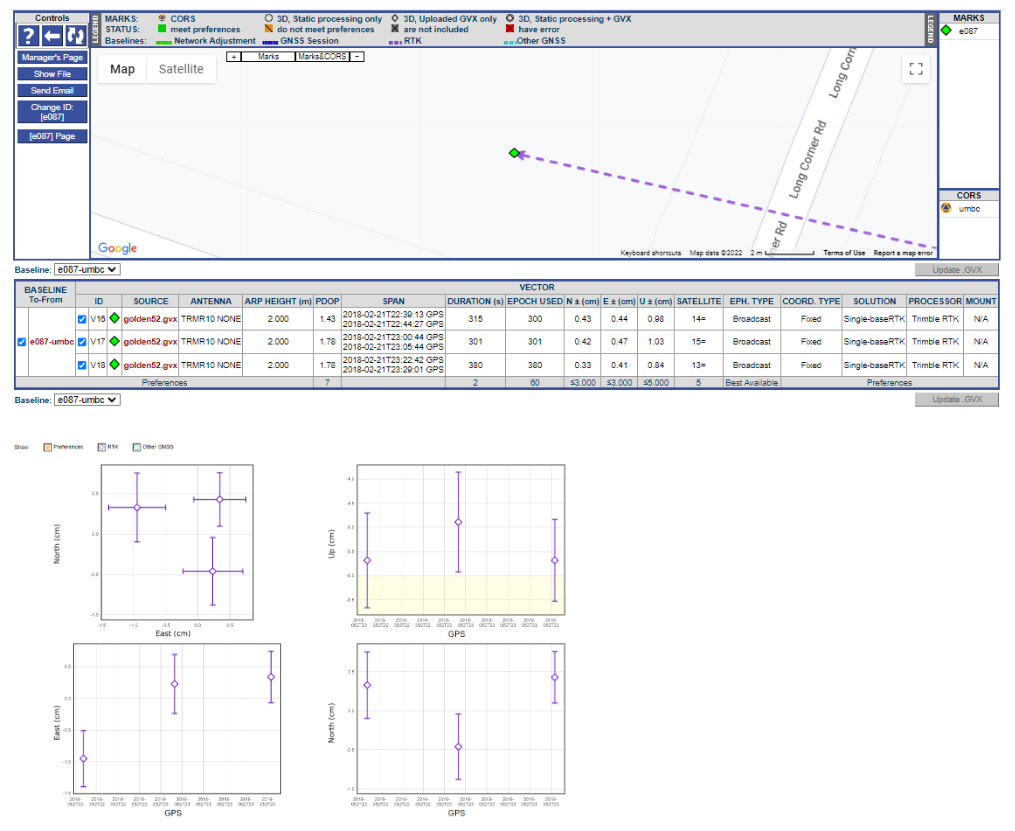The width and height of the screenshot is (1015, 831).
Task: Toggle the RTK color swatch in chart legend
Action: [101, 447]
